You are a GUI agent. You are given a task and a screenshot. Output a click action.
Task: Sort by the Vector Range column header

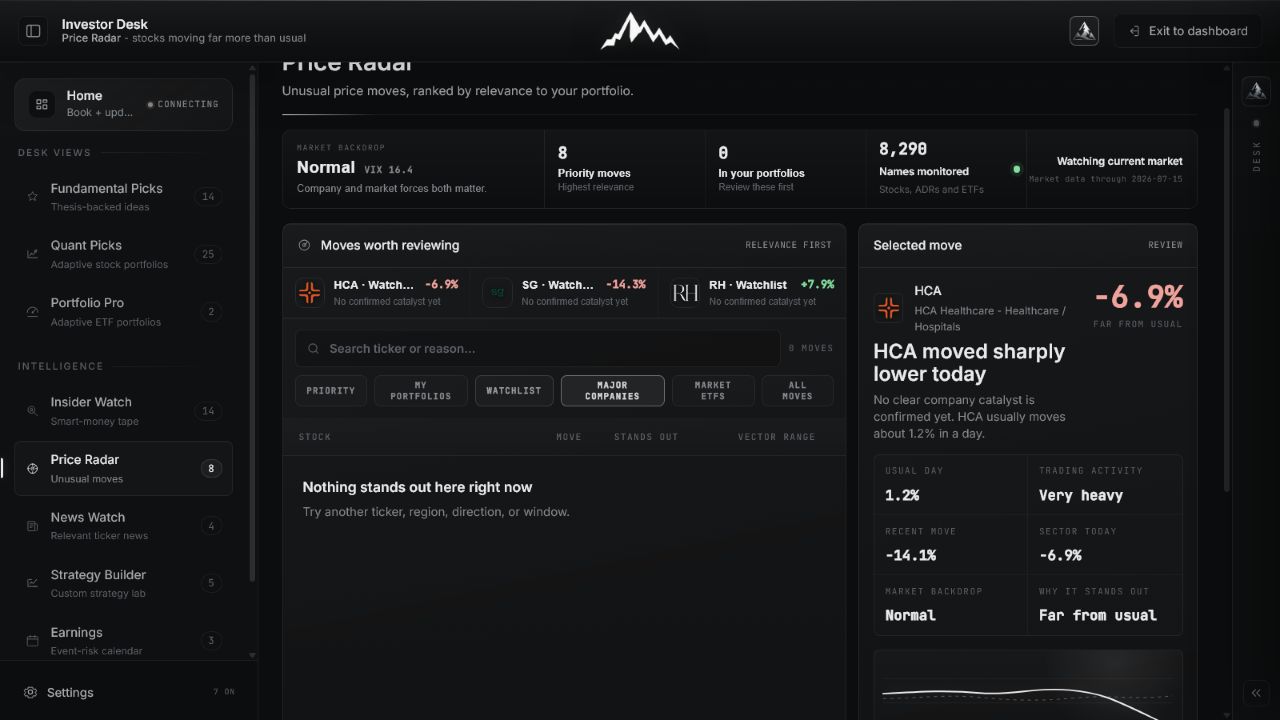coord(777,437)
